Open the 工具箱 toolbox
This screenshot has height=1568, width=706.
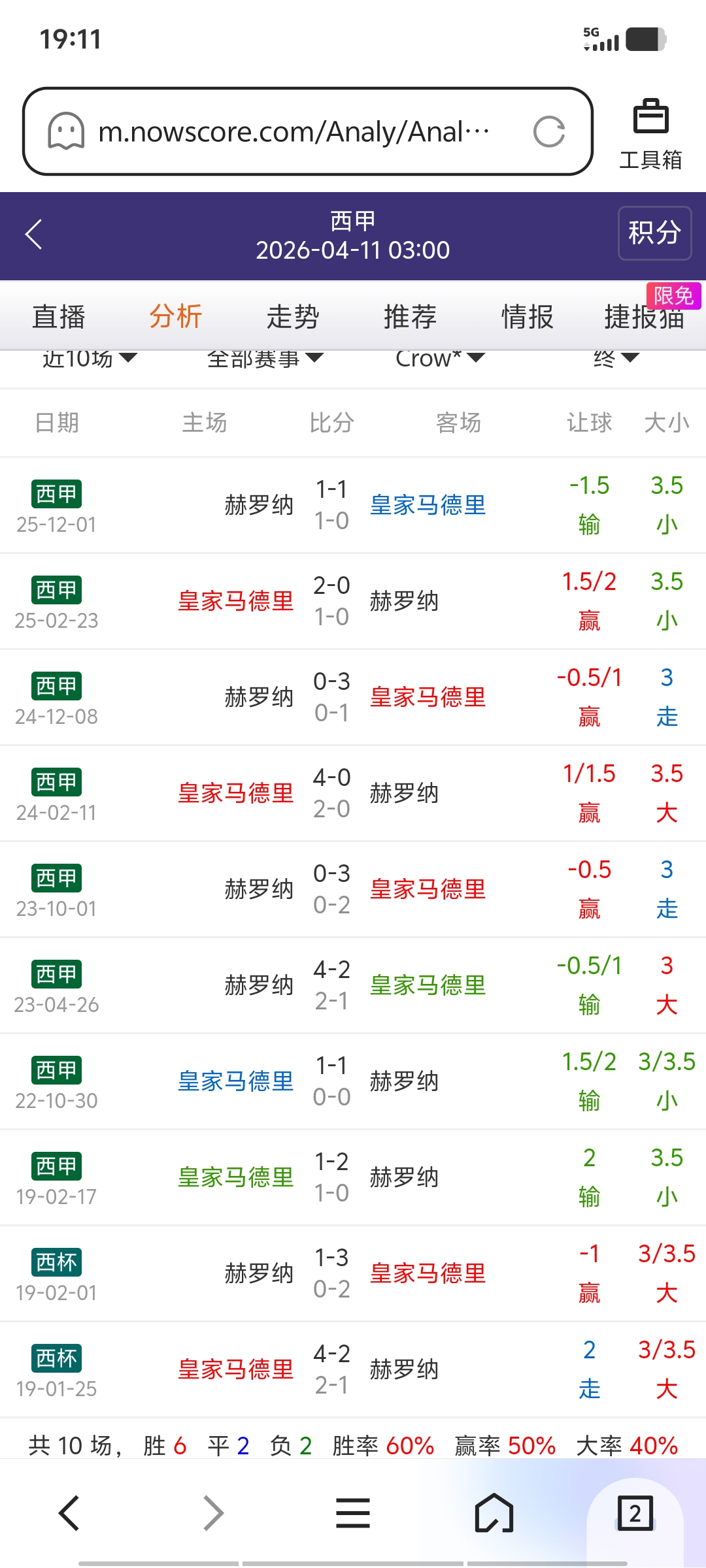650,134
